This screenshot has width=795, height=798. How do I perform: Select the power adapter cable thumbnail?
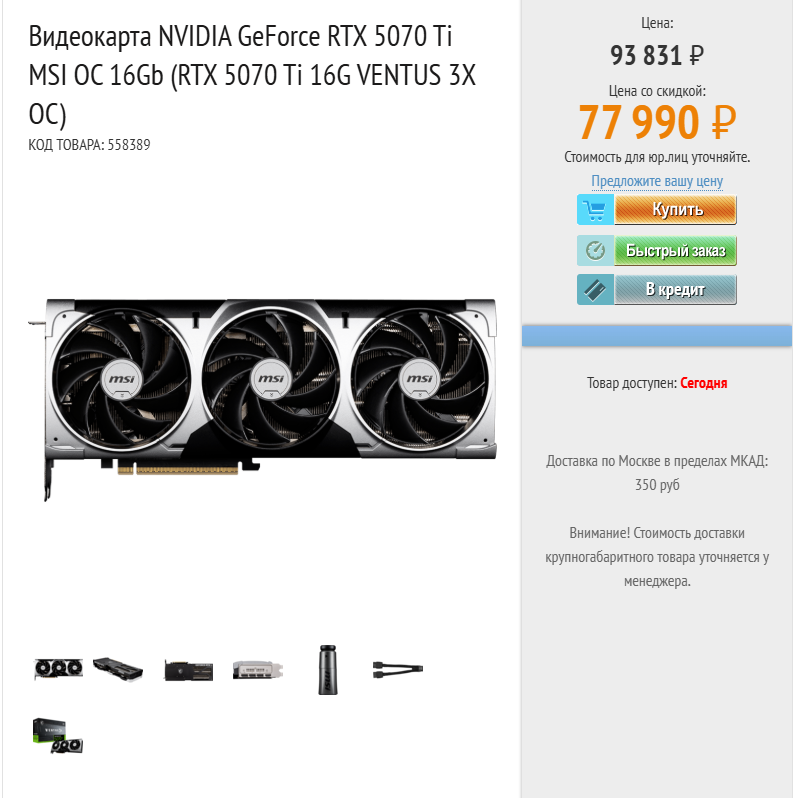tap(398, 669)
